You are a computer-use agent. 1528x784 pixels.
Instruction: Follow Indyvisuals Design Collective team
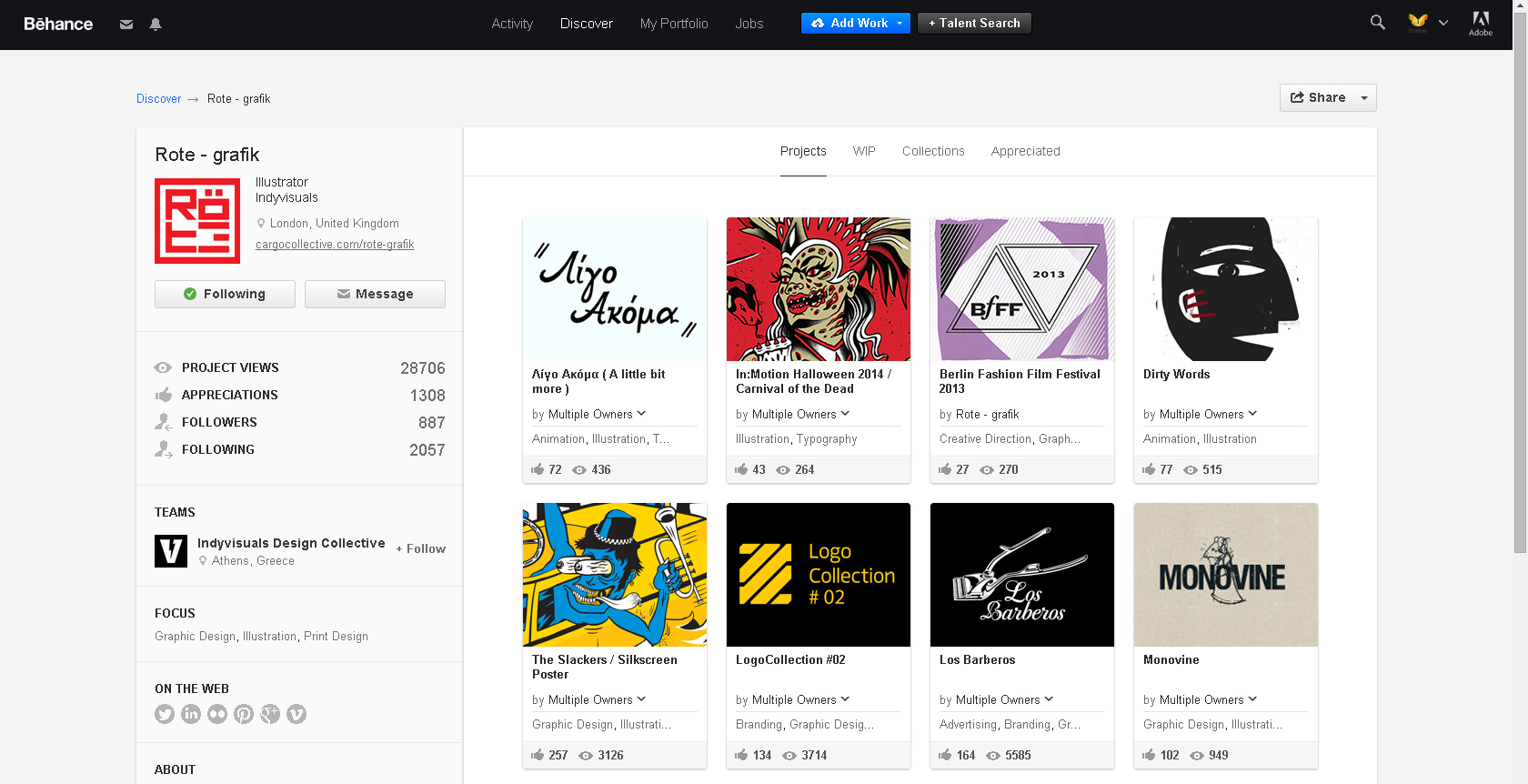(421, 548)
